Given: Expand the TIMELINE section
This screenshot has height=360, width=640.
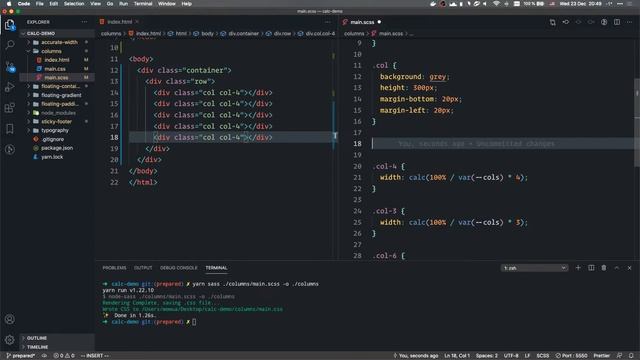Looking at the screenshot, I should (38, 347).
